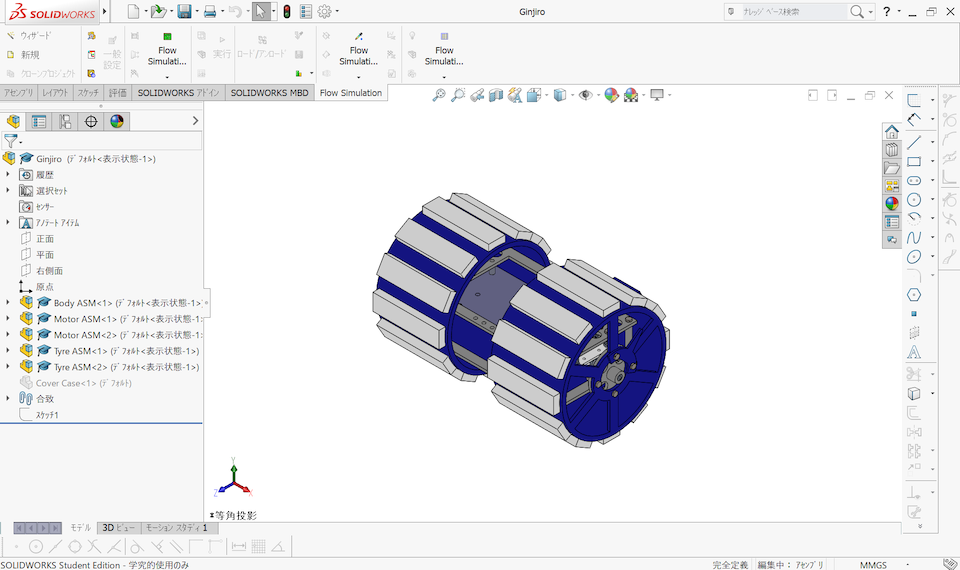Open the DimXpertManager crosshair tab
The height and width of the screenshot is (570, 960).
click(91, 121)
